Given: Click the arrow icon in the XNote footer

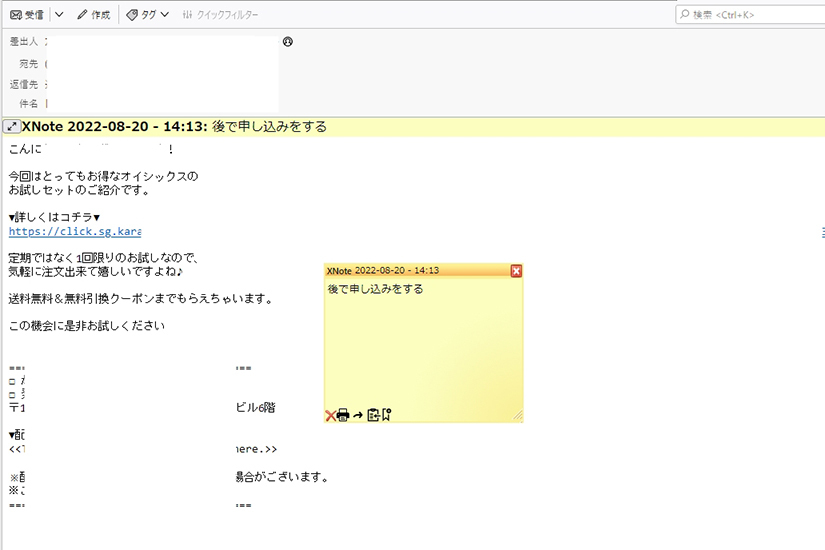Looking at the screenshot, I should [358, 415].
